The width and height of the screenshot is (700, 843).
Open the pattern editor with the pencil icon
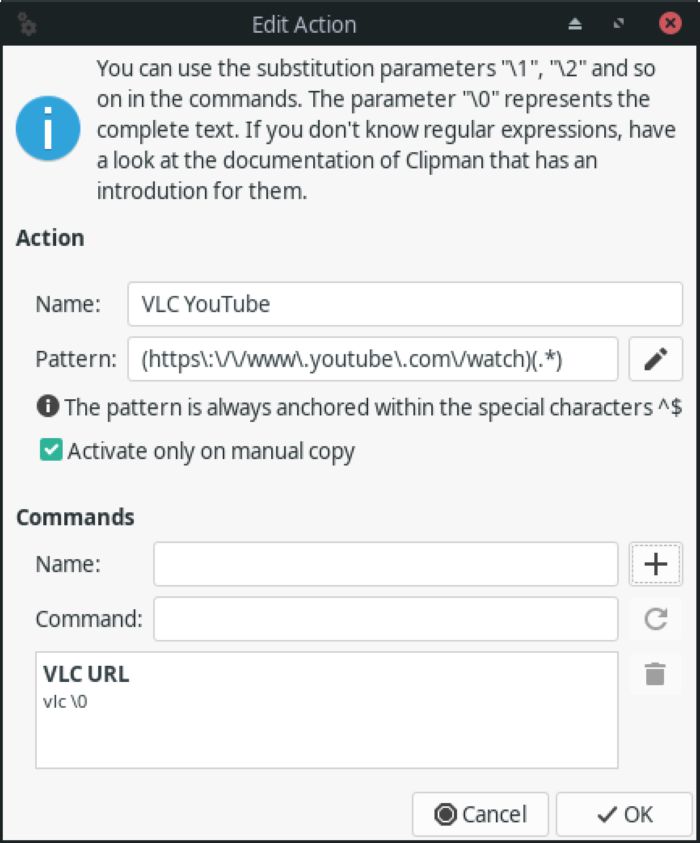pyautogui.click(x=656, y=359)
